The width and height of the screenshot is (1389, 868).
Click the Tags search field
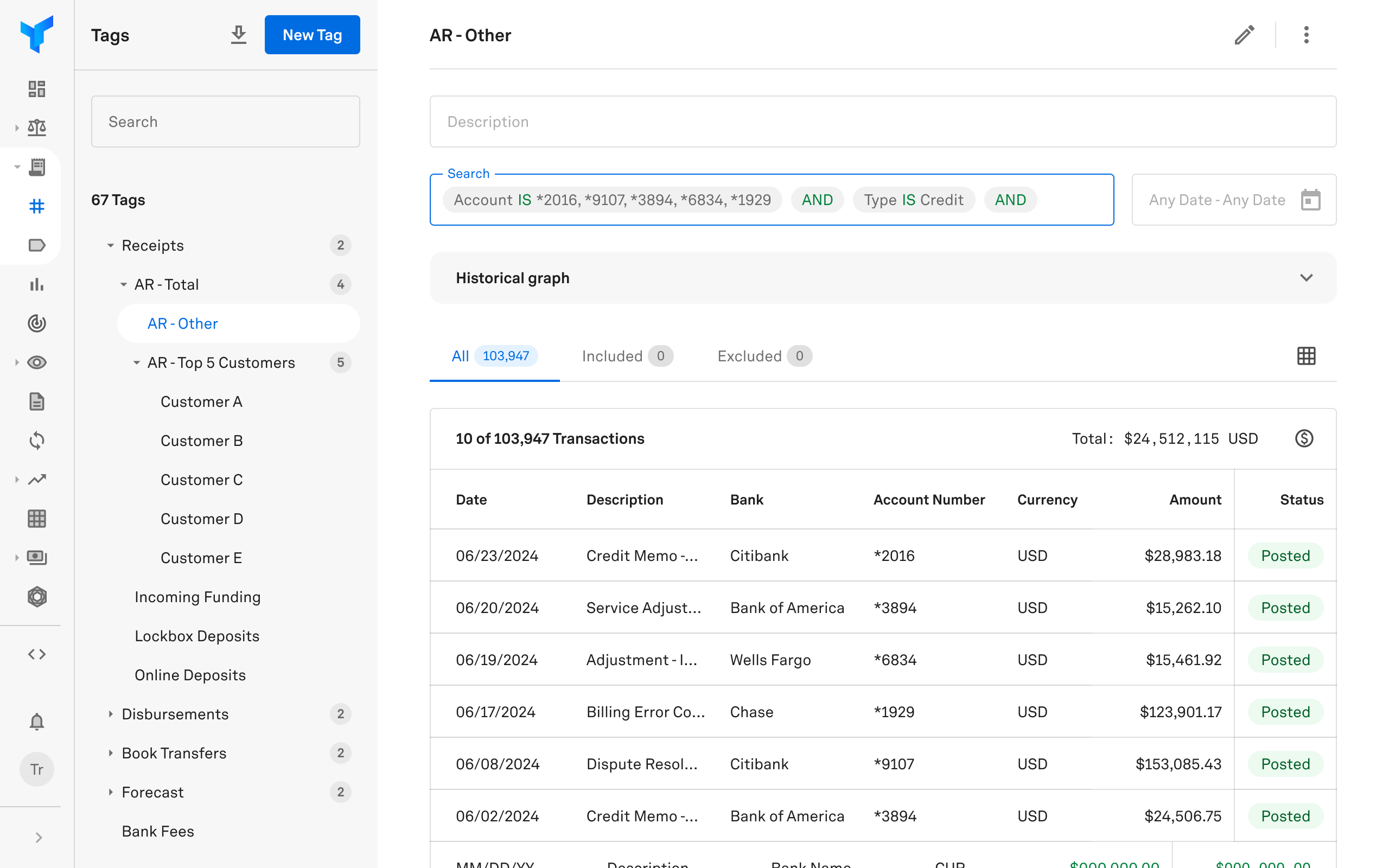(x=226, y=122)
